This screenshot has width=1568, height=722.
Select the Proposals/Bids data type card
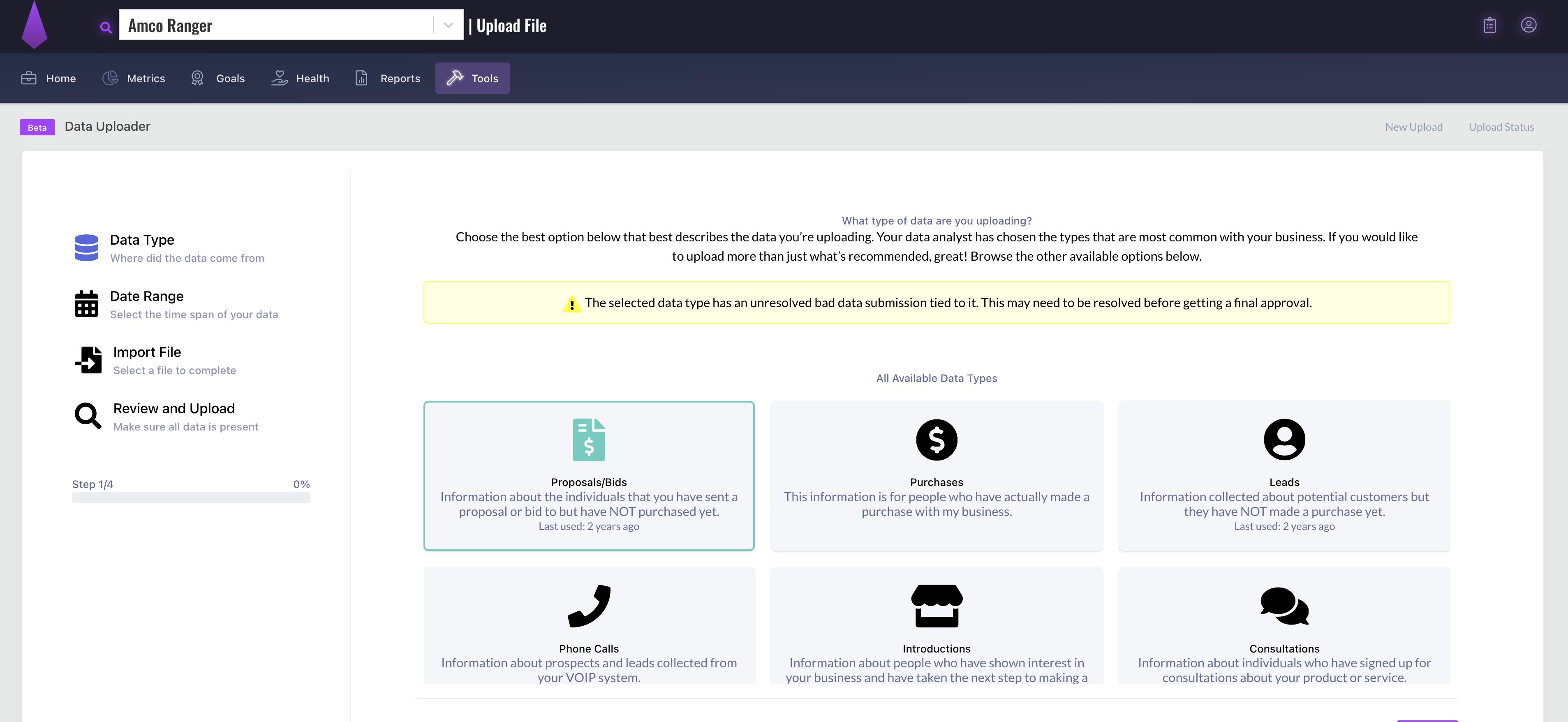(589, 476)
